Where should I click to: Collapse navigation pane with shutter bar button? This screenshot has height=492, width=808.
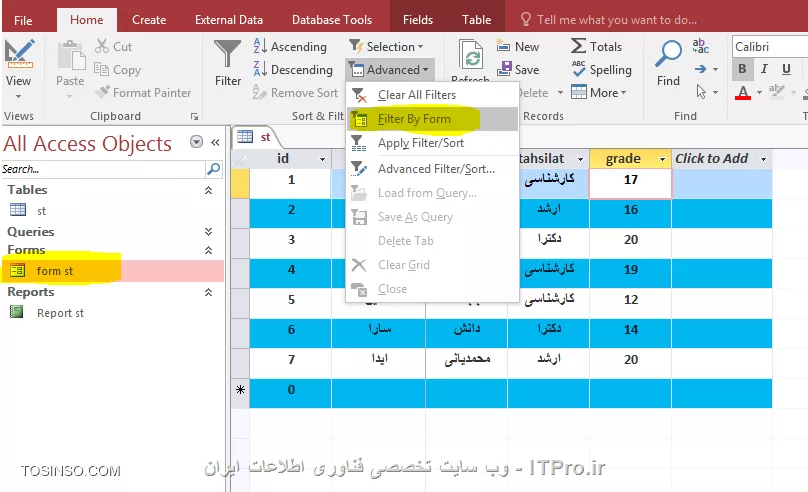215,142
